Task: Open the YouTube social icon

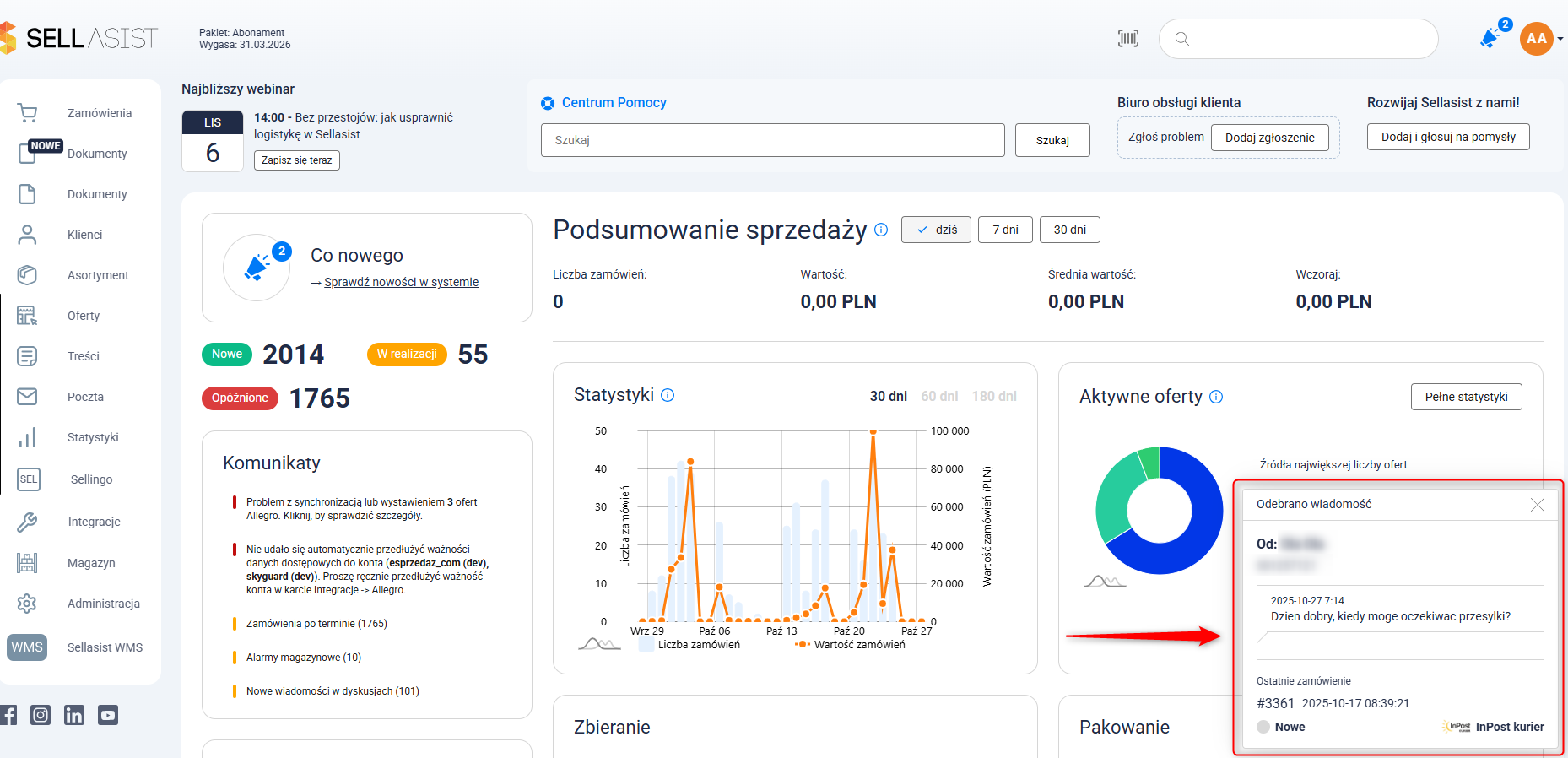Action: coord(108,715)
